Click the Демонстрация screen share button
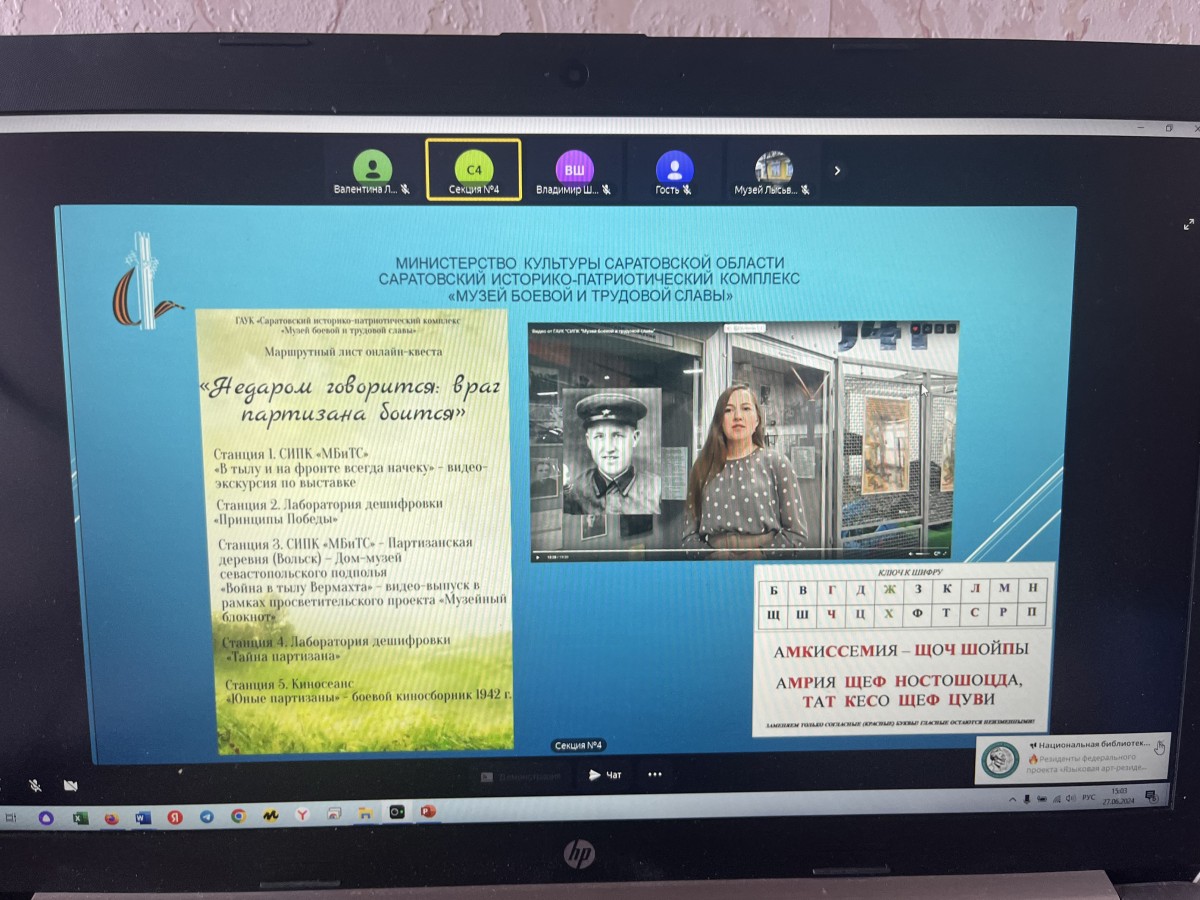The height and width of the screenshot is (900, 1200). [x=519, y=776]
